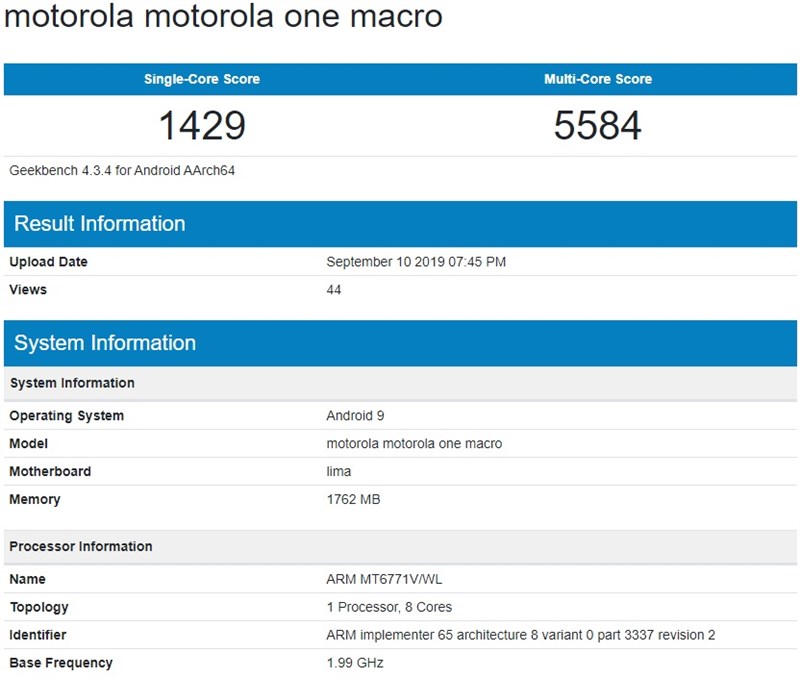
Task: Select the Views label
Action: click(28, 290)
